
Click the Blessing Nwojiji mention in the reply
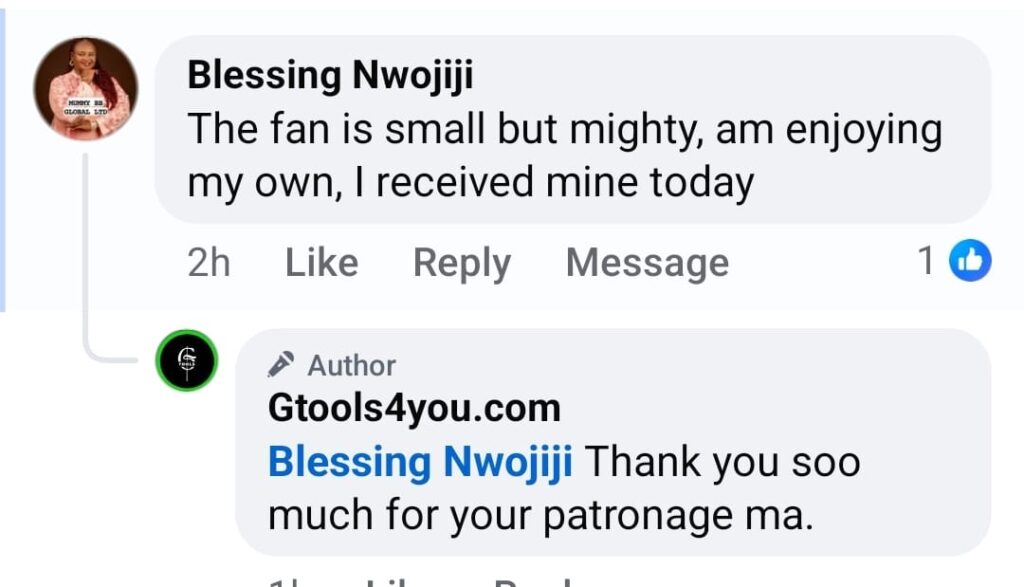[420, 463]
